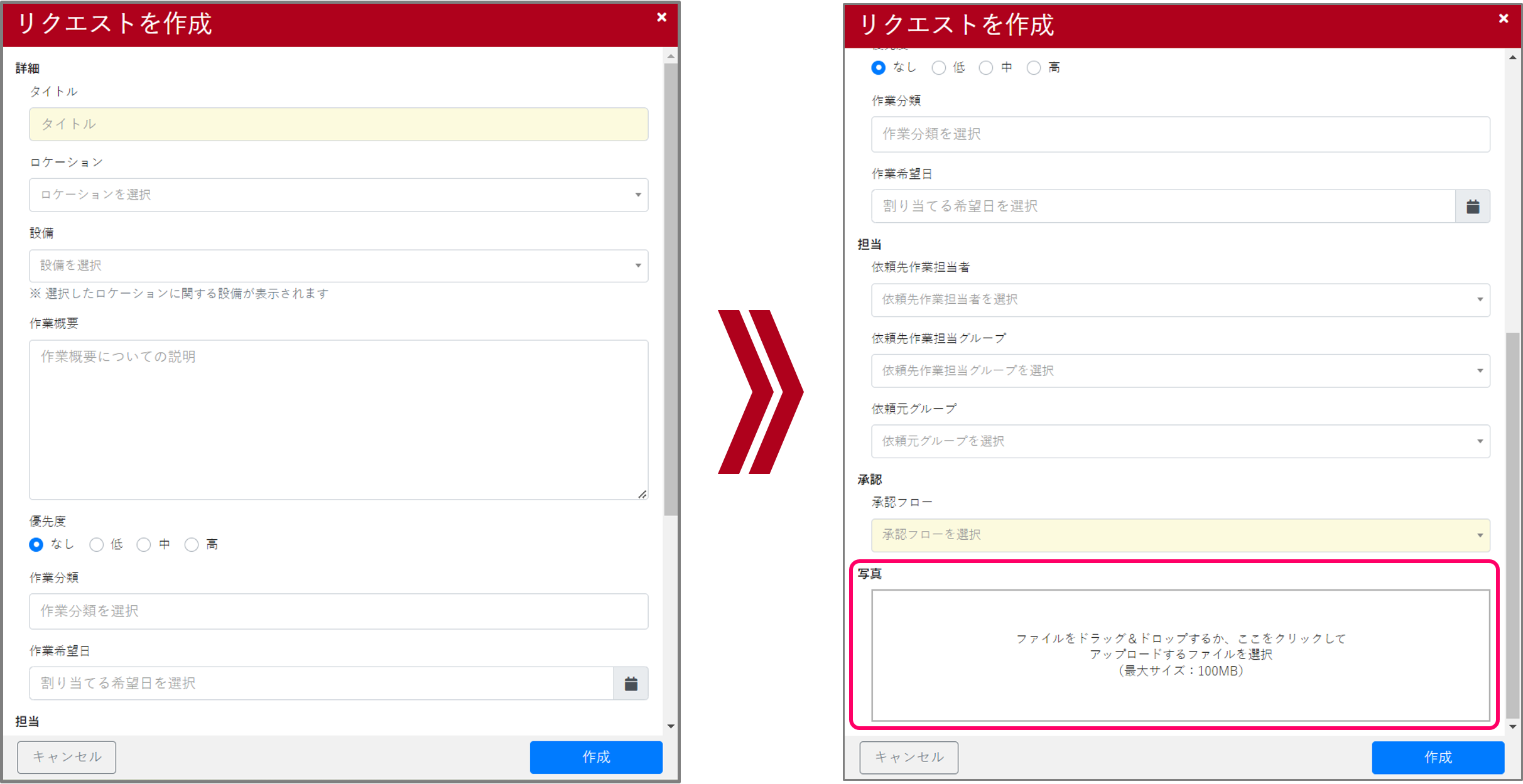This screenshot has height=784, width=1523.
Task: Click the 作業分類を選択 field on left panel
Action: pyautogui.click(x=339, y=611)
